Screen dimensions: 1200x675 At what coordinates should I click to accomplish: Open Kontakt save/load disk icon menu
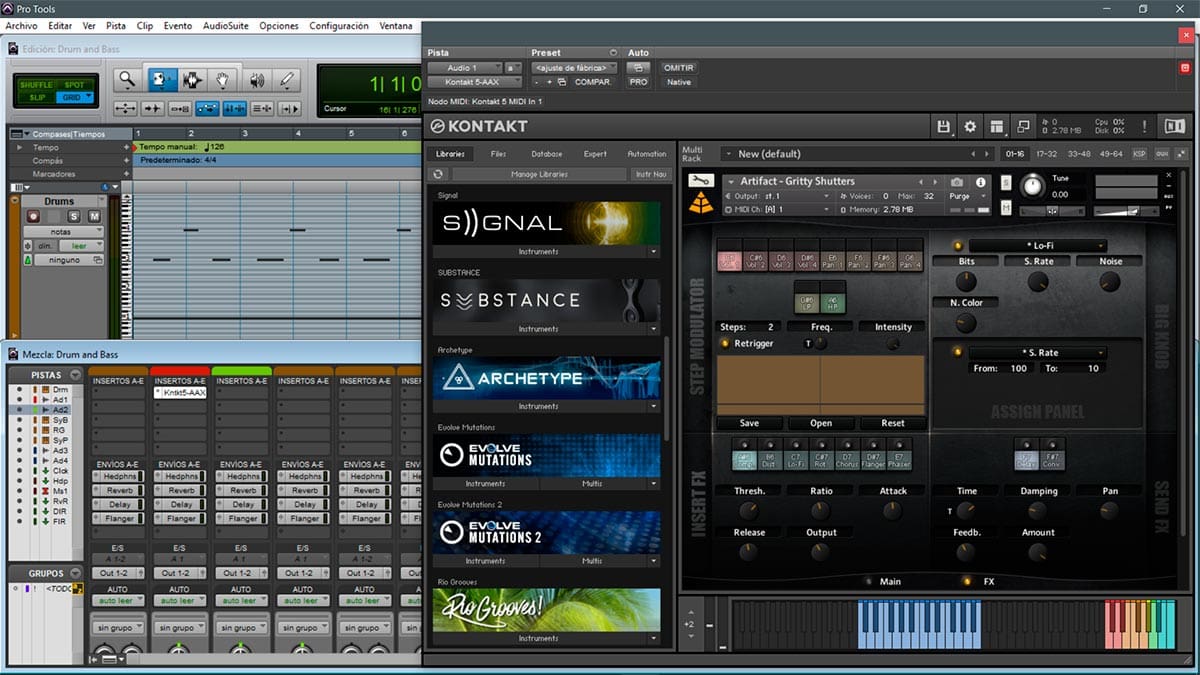click(x=943, y=127)
